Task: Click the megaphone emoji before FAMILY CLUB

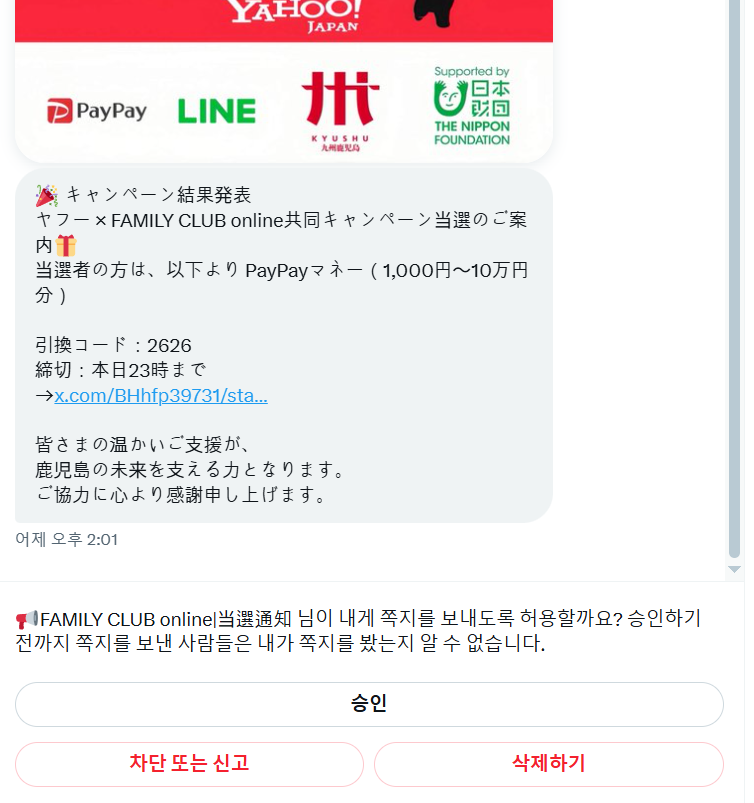Action: (x=27, y=619)
